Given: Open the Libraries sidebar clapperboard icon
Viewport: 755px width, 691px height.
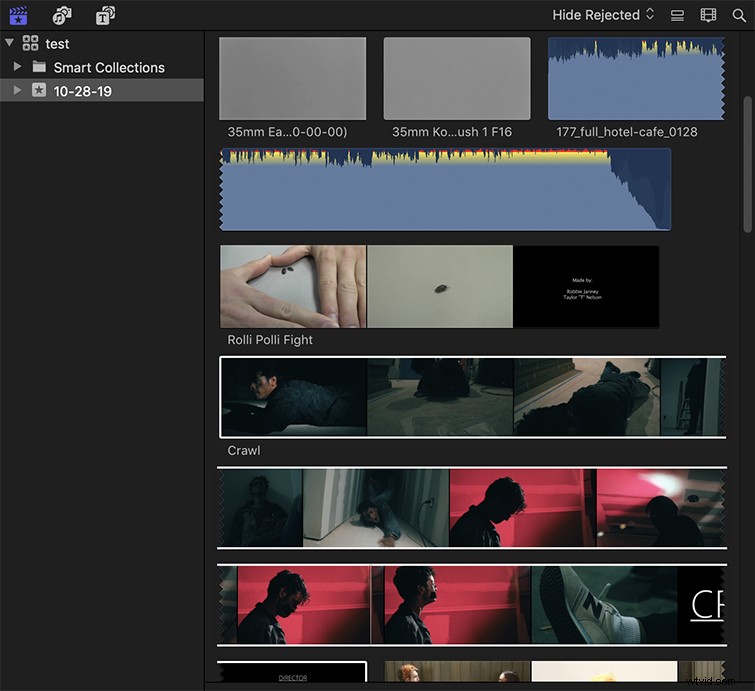Looking at the screenshot, I should (x=18, y=15).
